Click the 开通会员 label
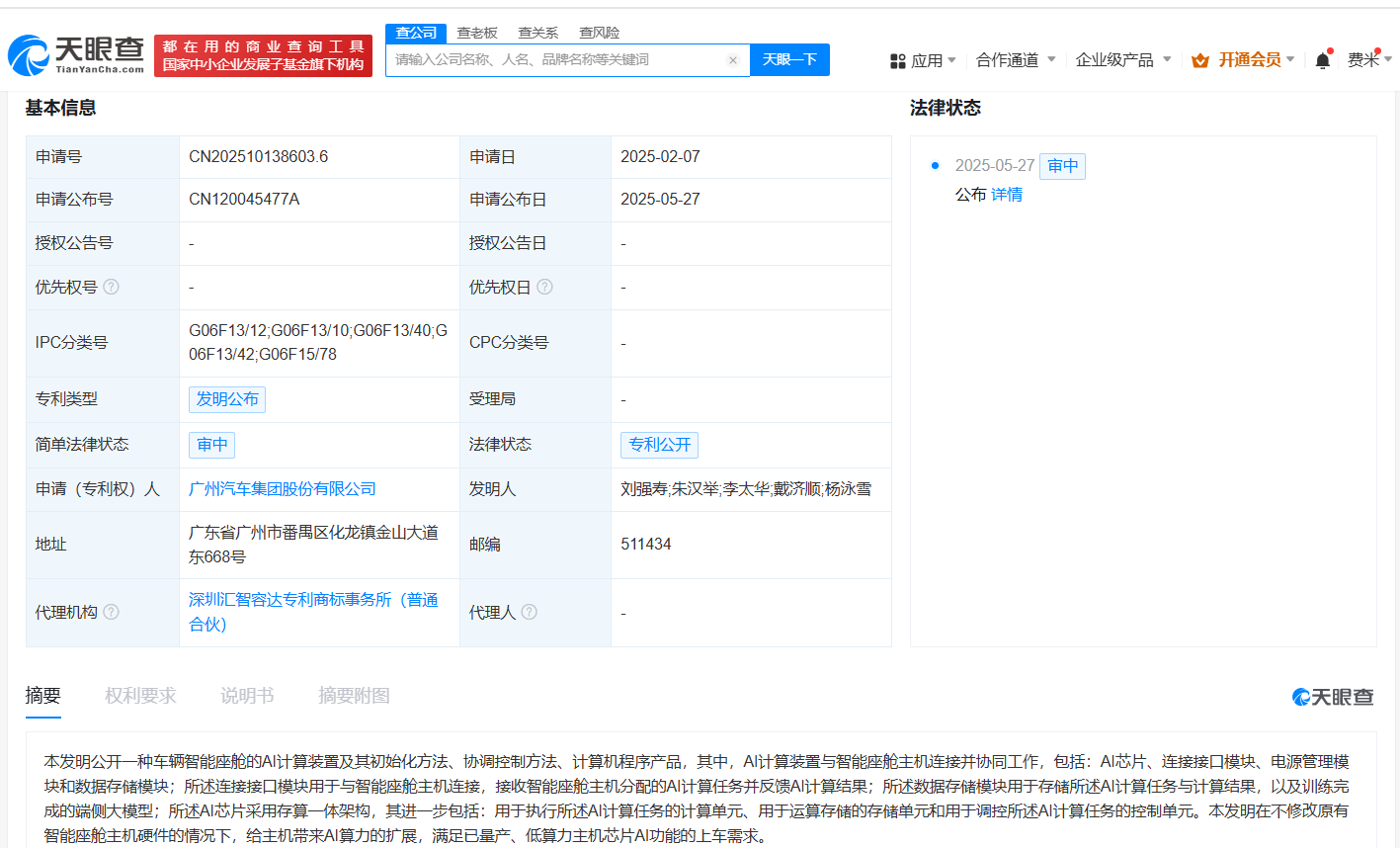The height and width of the screenshot is (848, 1400). pyautogui.click(x=1249, y=60)
